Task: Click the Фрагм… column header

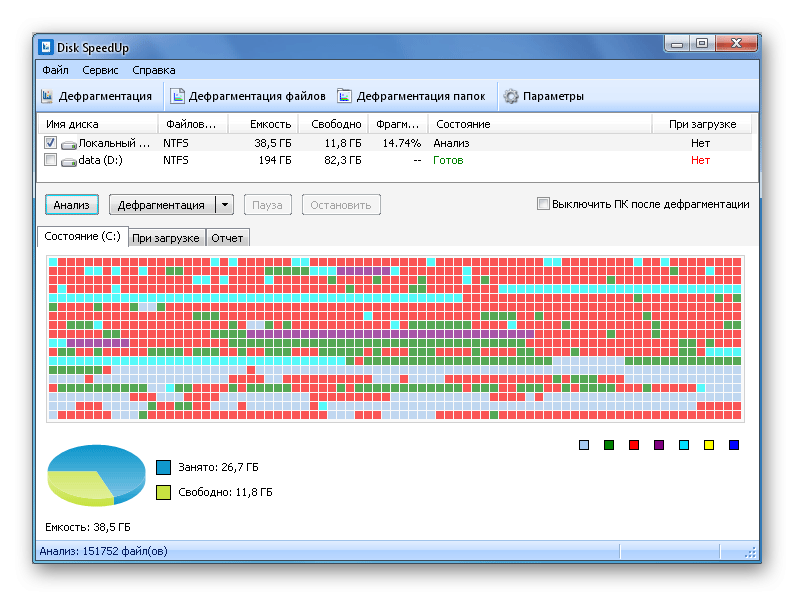Action: [398, 124]
